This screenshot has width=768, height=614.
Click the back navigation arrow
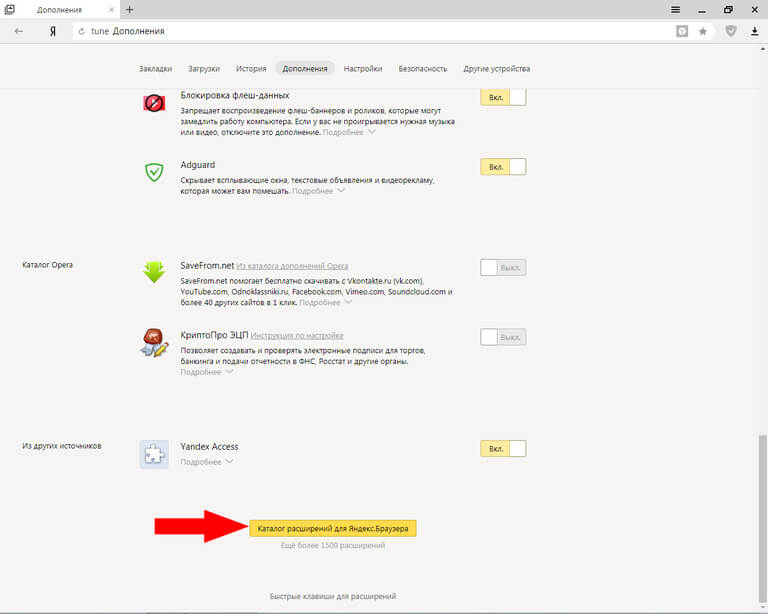click(19, 31)
